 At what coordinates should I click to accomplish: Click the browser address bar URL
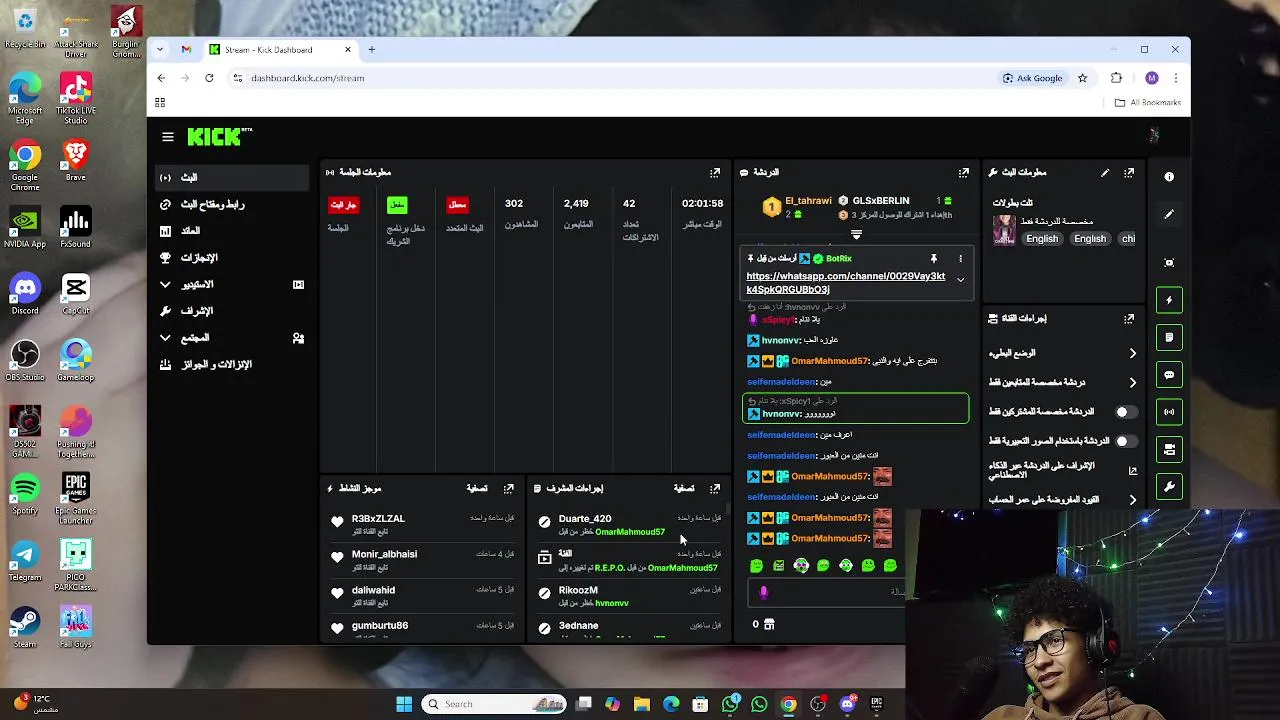pos(308,78)
